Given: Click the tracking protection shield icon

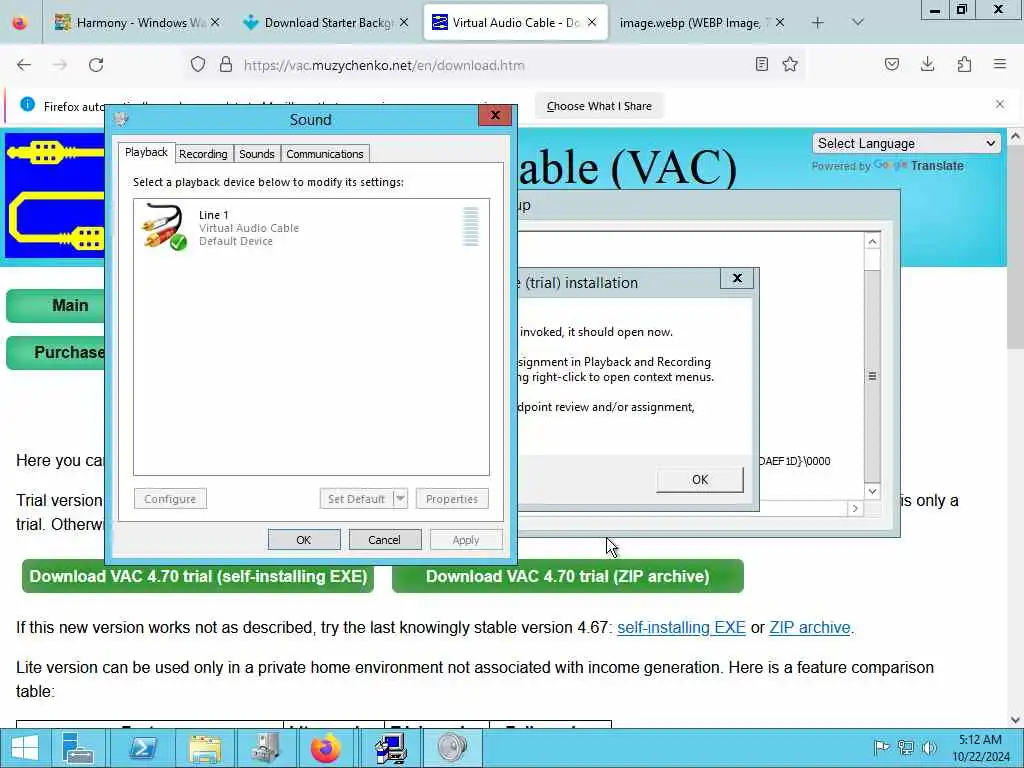Looking at the screenshot, I should pos(198,65).
